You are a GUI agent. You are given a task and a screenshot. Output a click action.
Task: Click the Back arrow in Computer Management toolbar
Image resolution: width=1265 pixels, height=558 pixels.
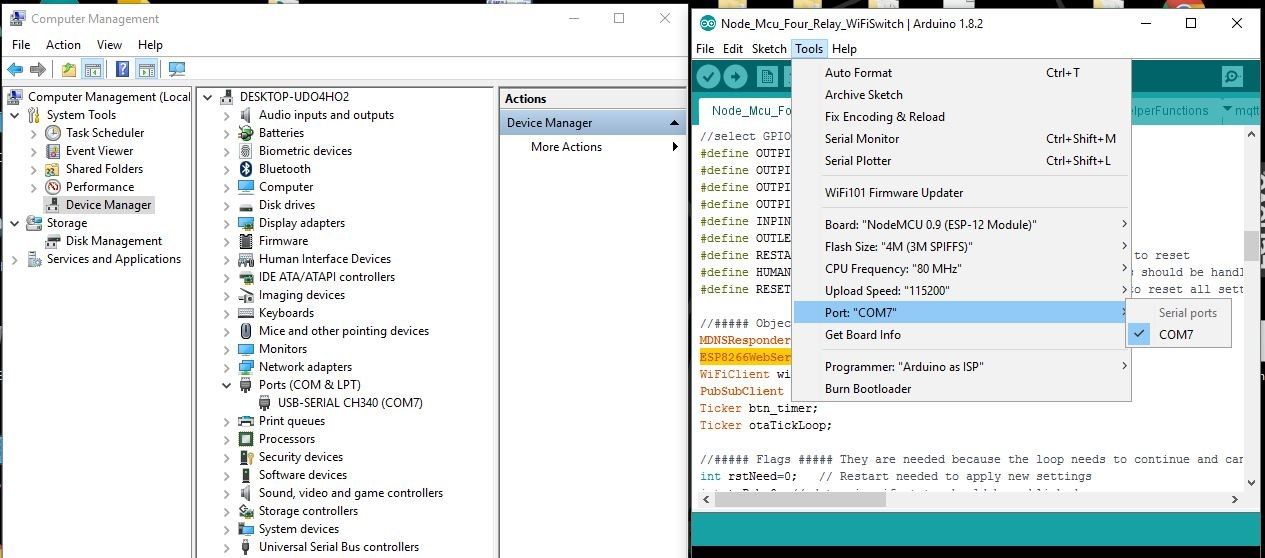click(x=15, y=69)
